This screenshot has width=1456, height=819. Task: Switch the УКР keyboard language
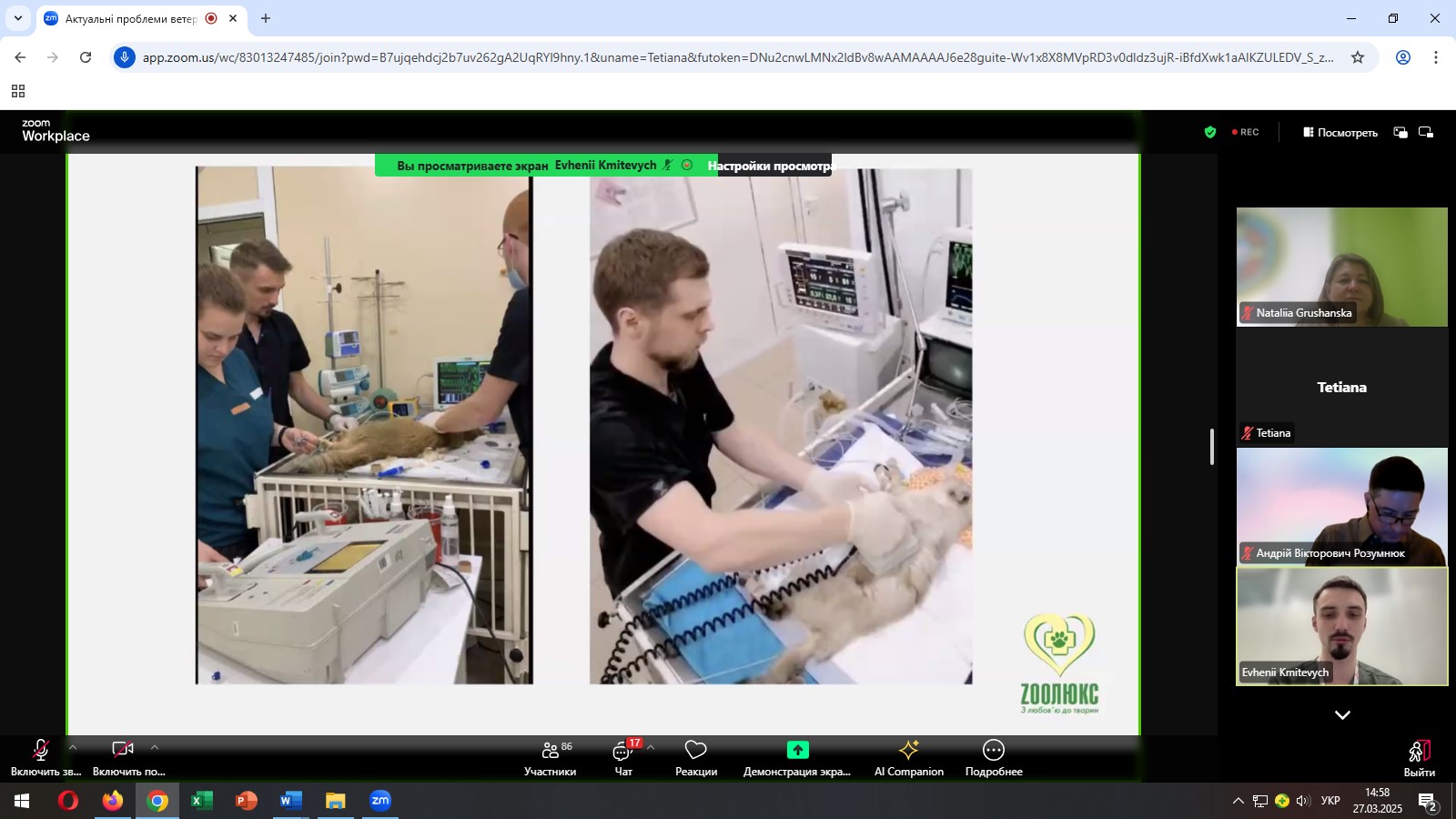tap(1330, 801)
